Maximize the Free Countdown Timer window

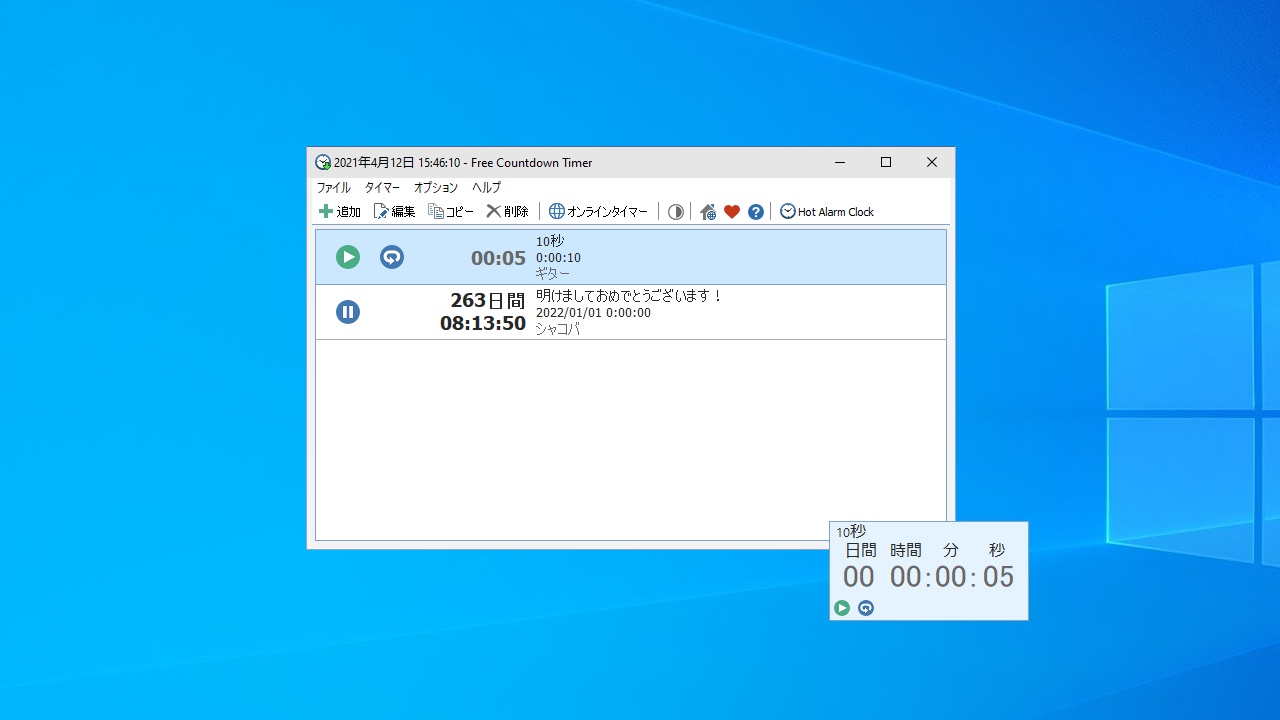(886, 162)
